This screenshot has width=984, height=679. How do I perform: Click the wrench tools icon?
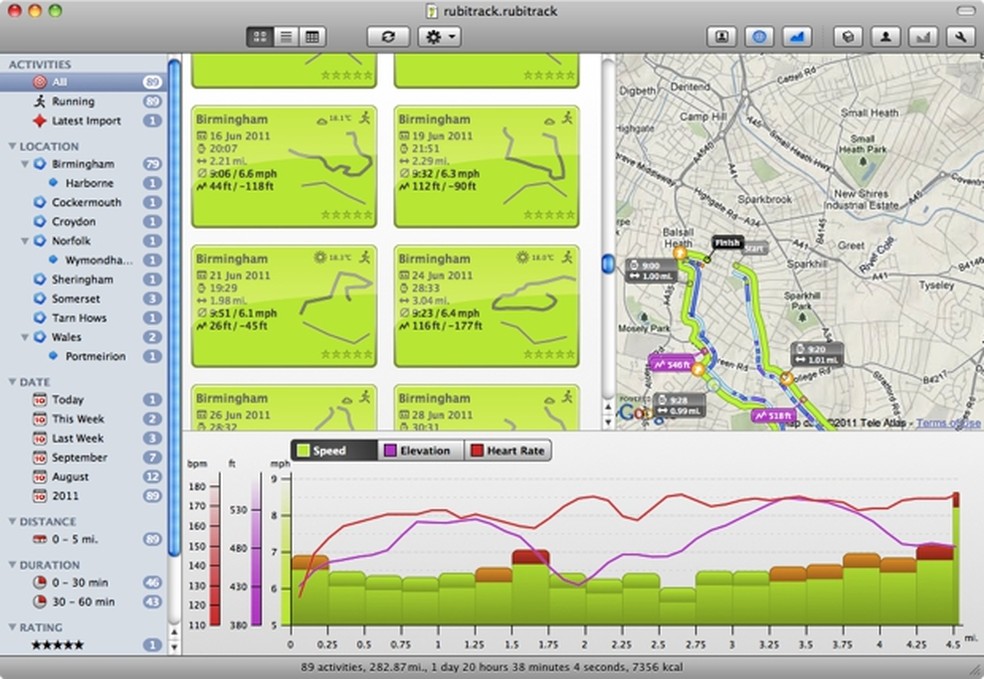959,37
